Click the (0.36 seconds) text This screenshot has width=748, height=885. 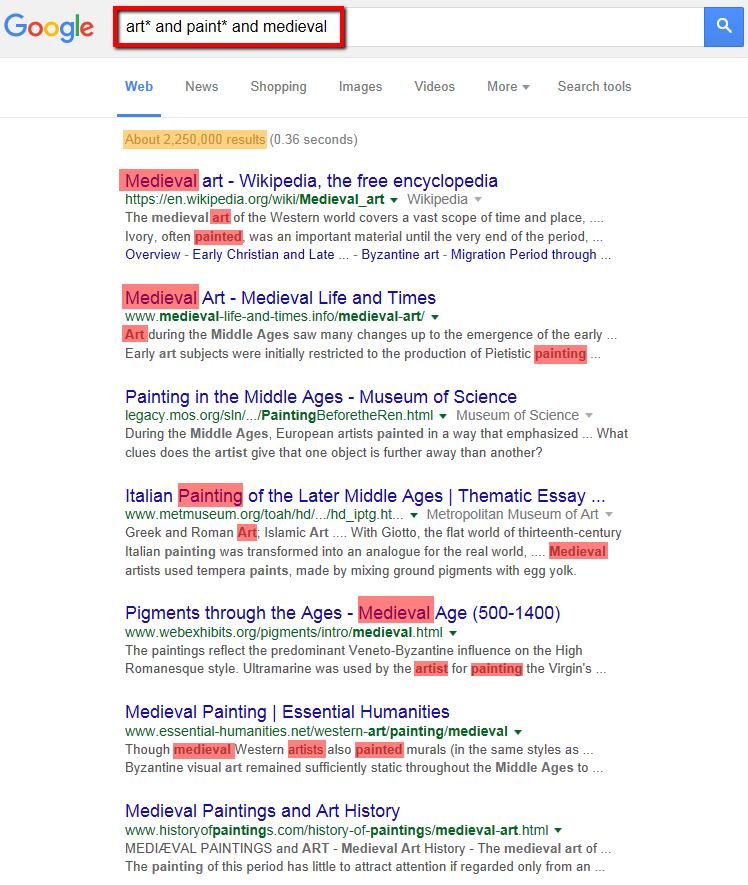313,139
